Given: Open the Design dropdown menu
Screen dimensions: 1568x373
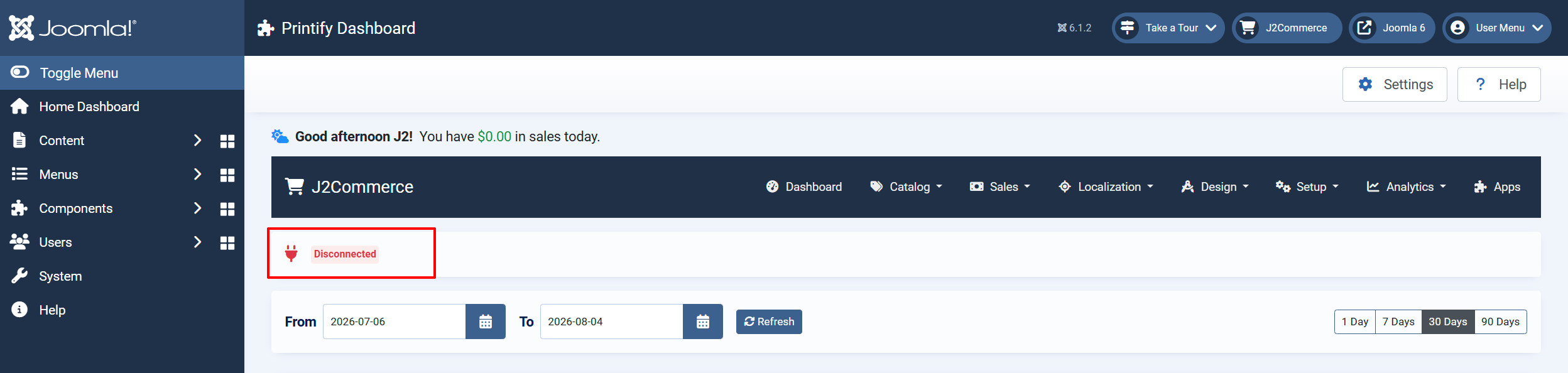Looking at the screenshot, I should tap(1215, 187).
